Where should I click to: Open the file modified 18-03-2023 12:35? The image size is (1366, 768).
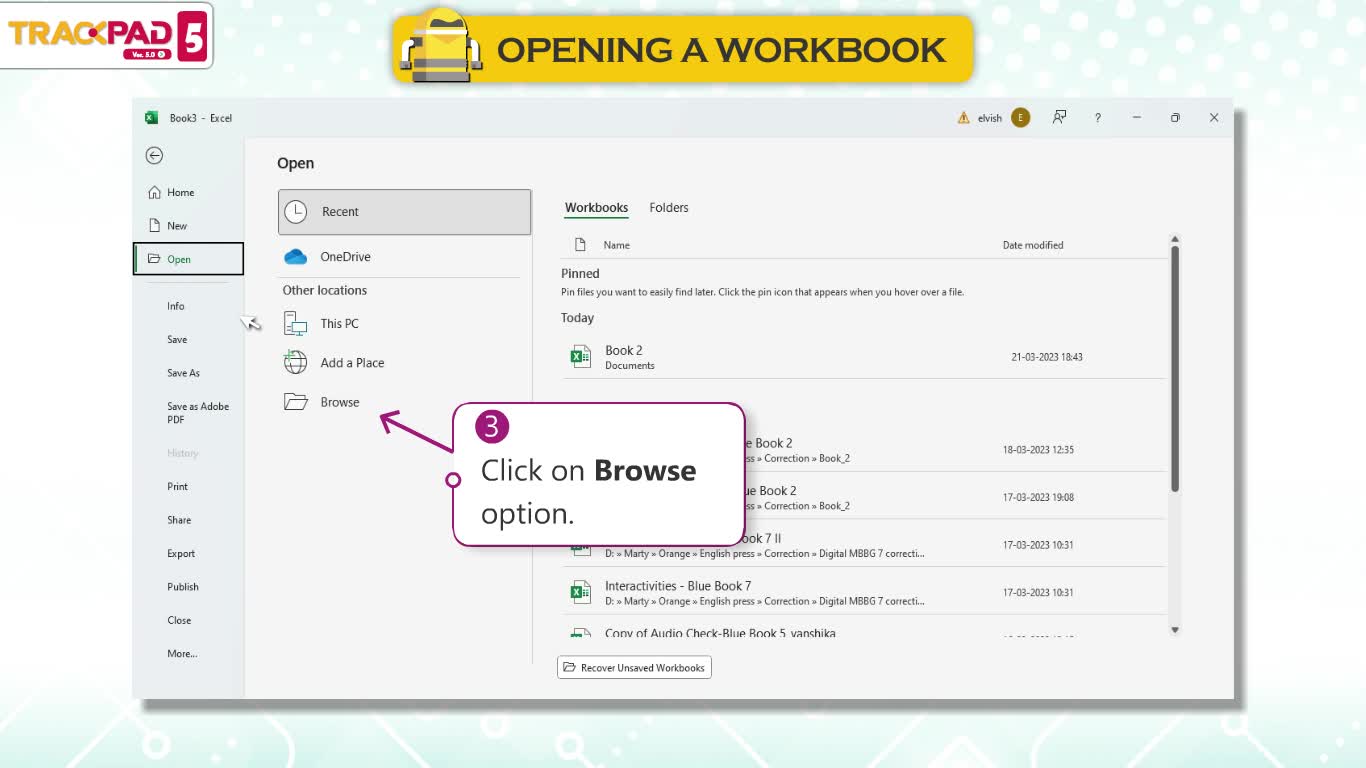(x=863, y=449)
